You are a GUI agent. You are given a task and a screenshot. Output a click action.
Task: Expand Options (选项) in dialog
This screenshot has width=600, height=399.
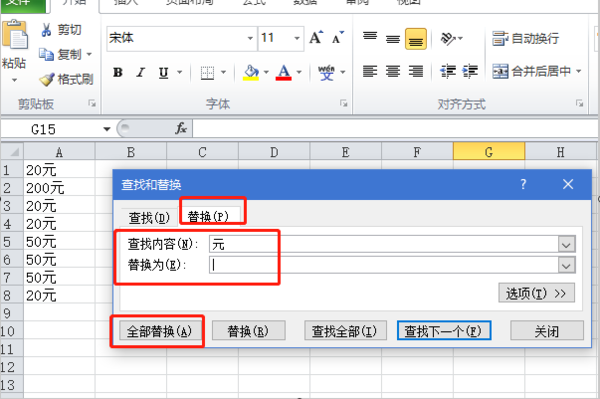tap(536, 293)
